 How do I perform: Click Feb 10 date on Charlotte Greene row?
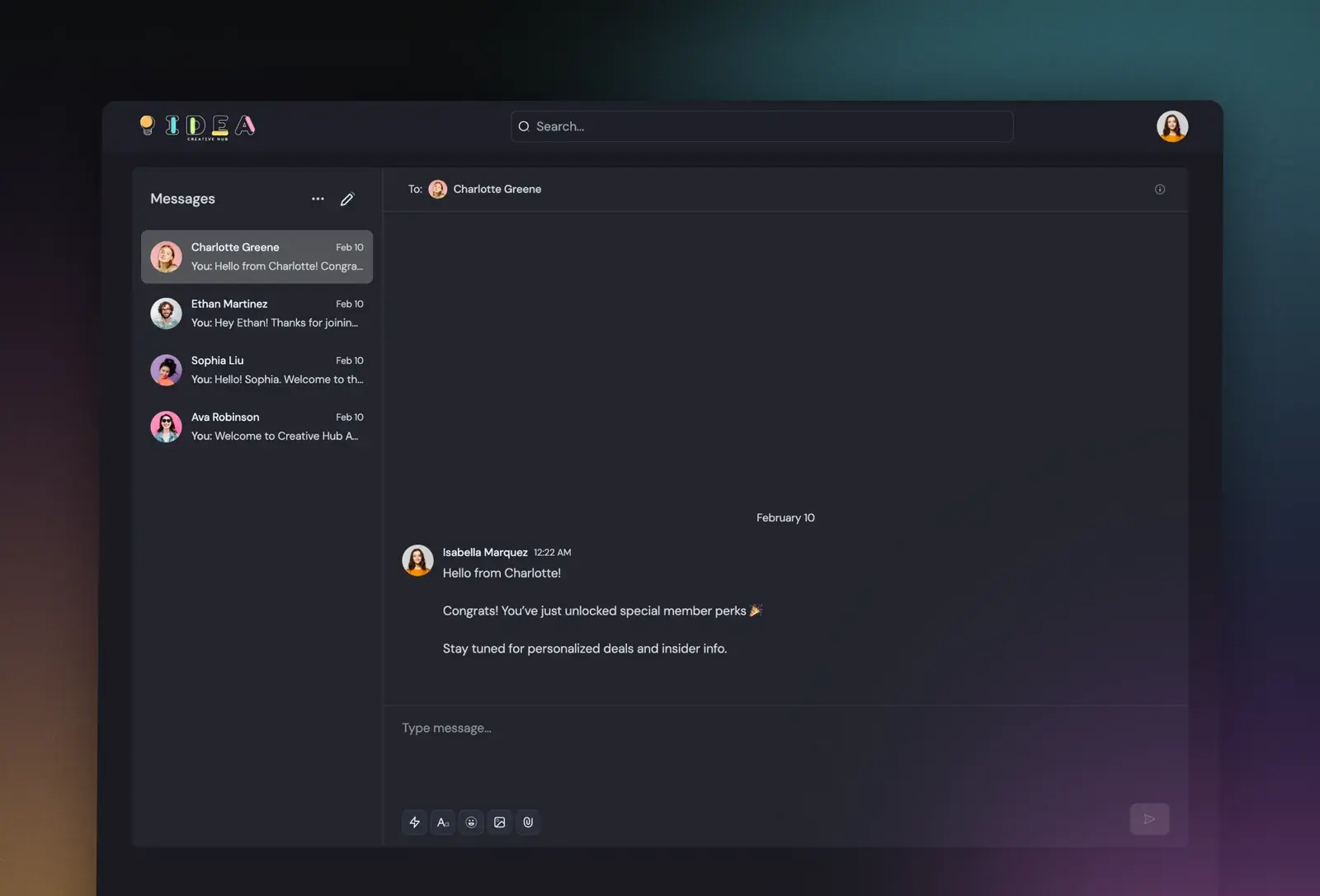point(350,248)
